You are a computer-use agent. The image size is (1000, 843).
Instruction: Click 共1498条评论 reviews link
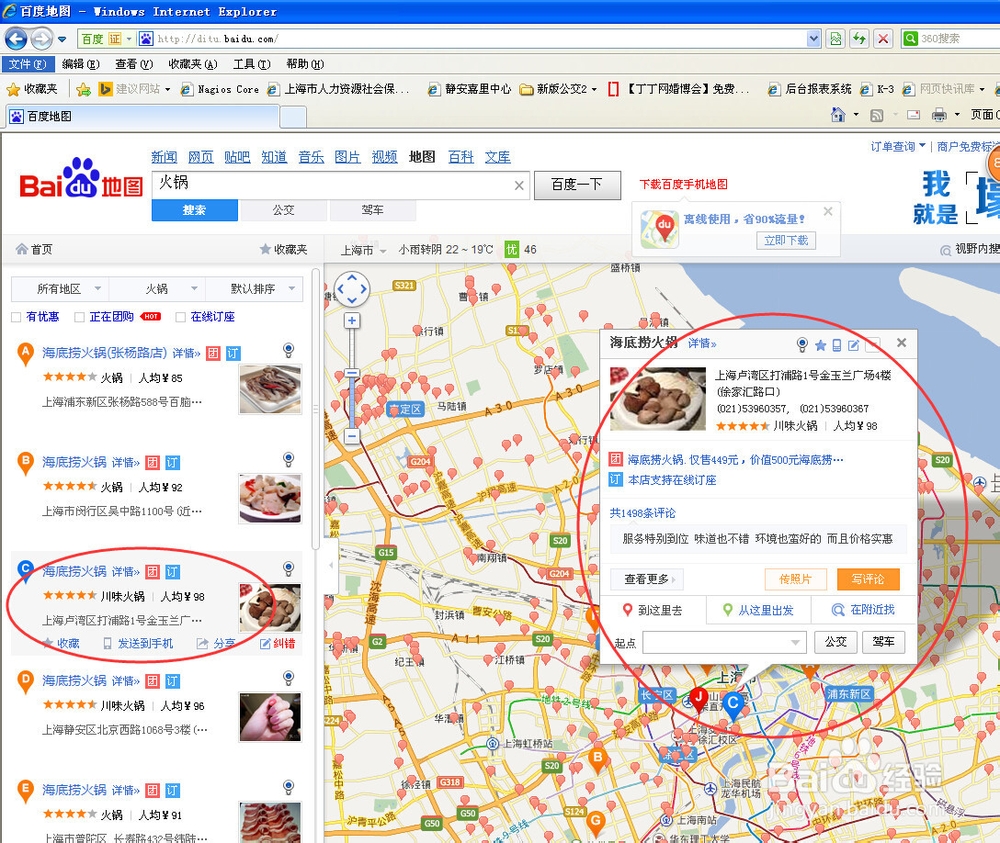click(x=642, y=513)
